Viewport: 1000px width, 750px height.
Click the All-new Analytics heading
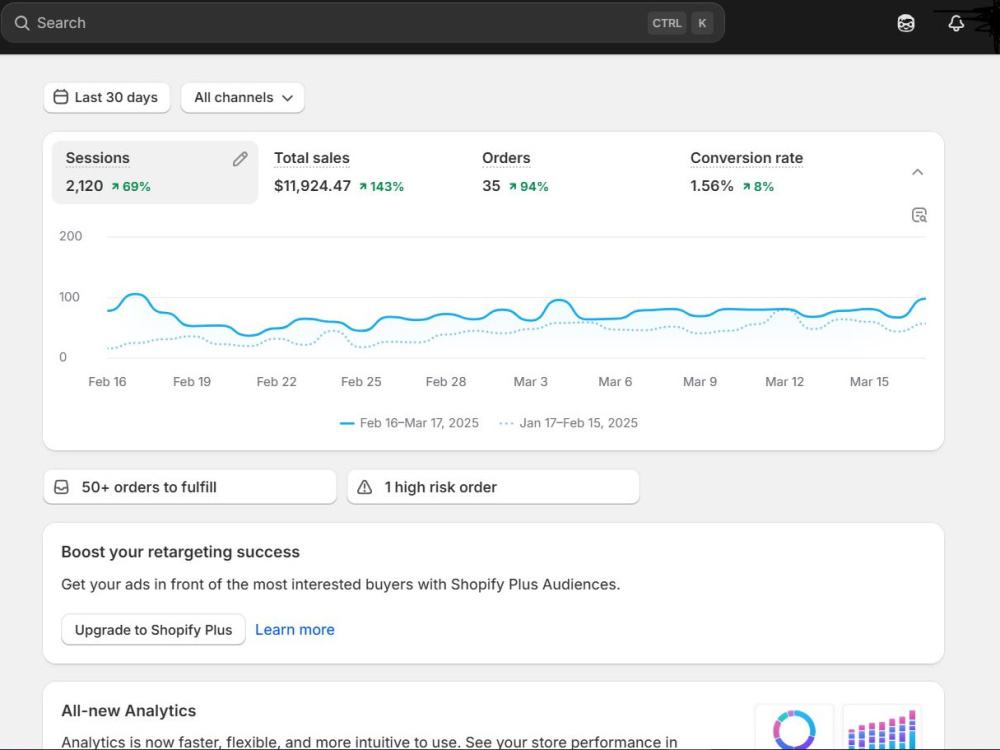coord(129,710)
